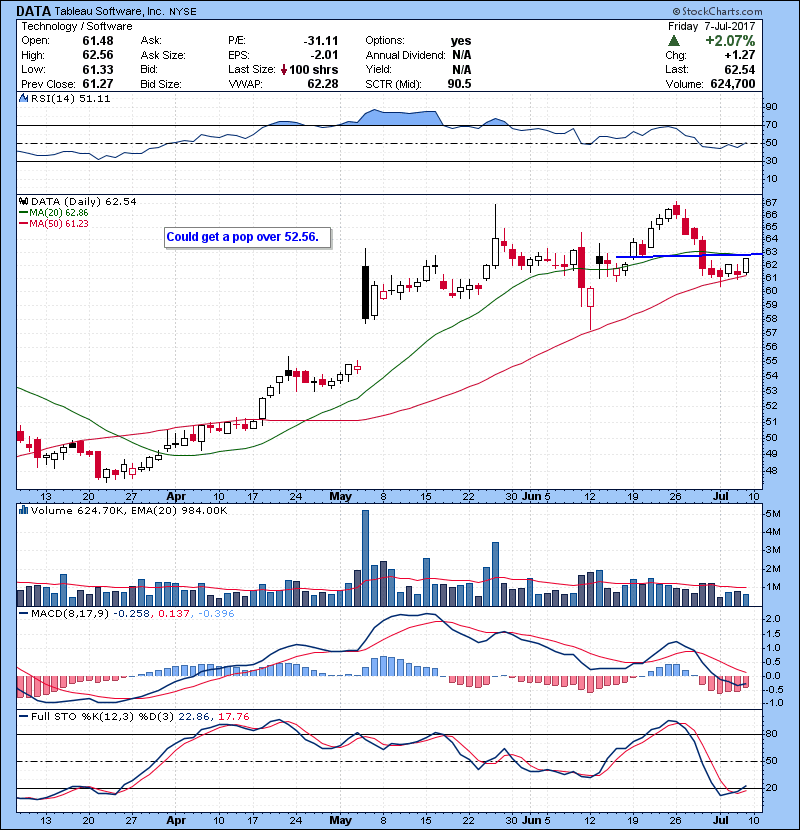Click the Chg value +1.27
800x830 pixels.
click(740, 55)
